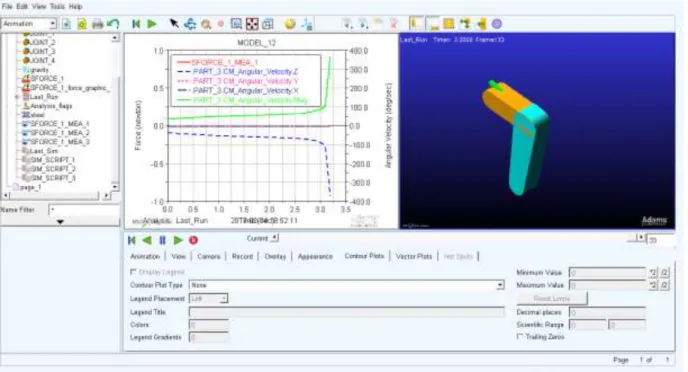Click the undo arrow icon
This screenshot has width=688, height=372.
[x=113, y=24]
